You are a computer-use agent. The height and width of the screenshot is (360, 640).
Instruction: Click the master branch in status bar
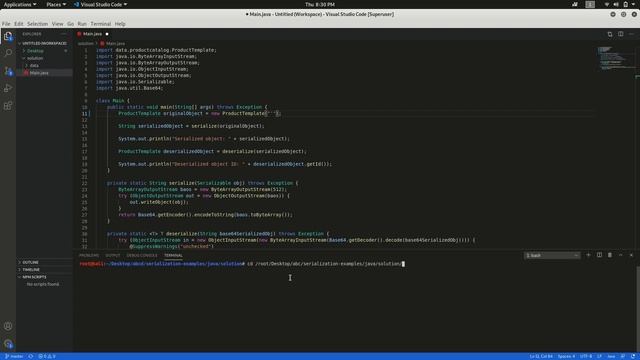tap(14, 356)
